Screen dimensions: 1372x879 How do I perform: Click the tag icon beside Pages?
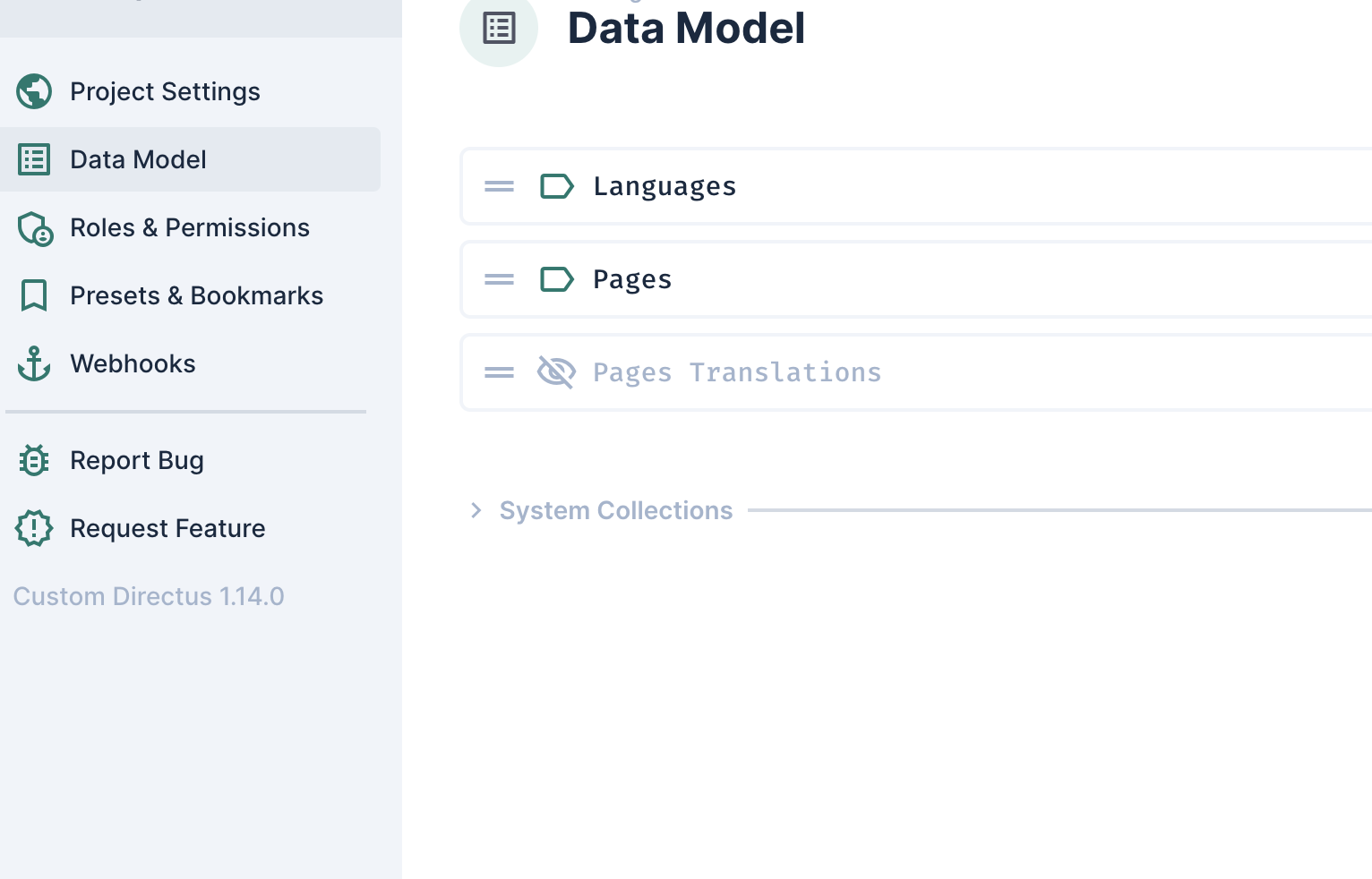pos(556,279)
